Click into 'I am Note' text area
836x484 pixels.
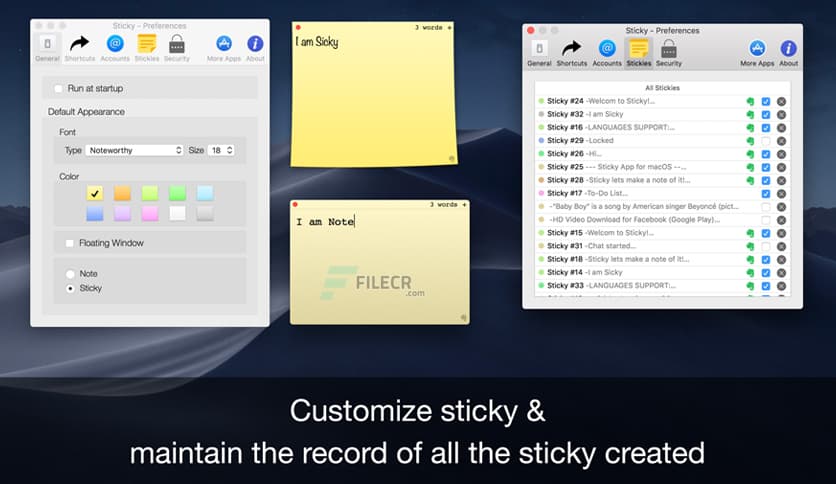(380, 267)
